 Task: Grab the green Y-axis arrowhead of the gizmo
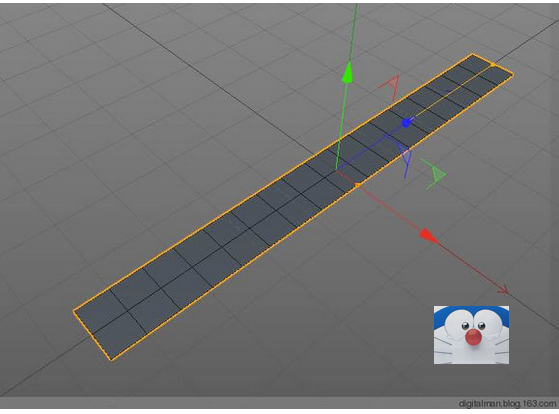pos(347,72)
